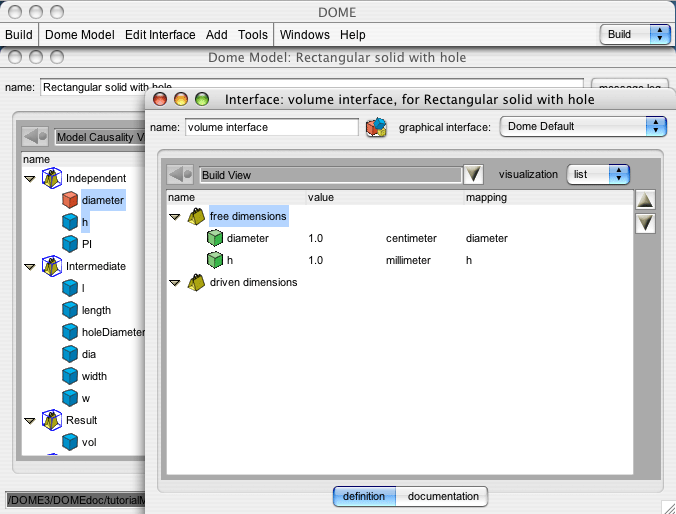
Task: Select 'l' in the Intermediate group
Action: (x=83, y=288)
